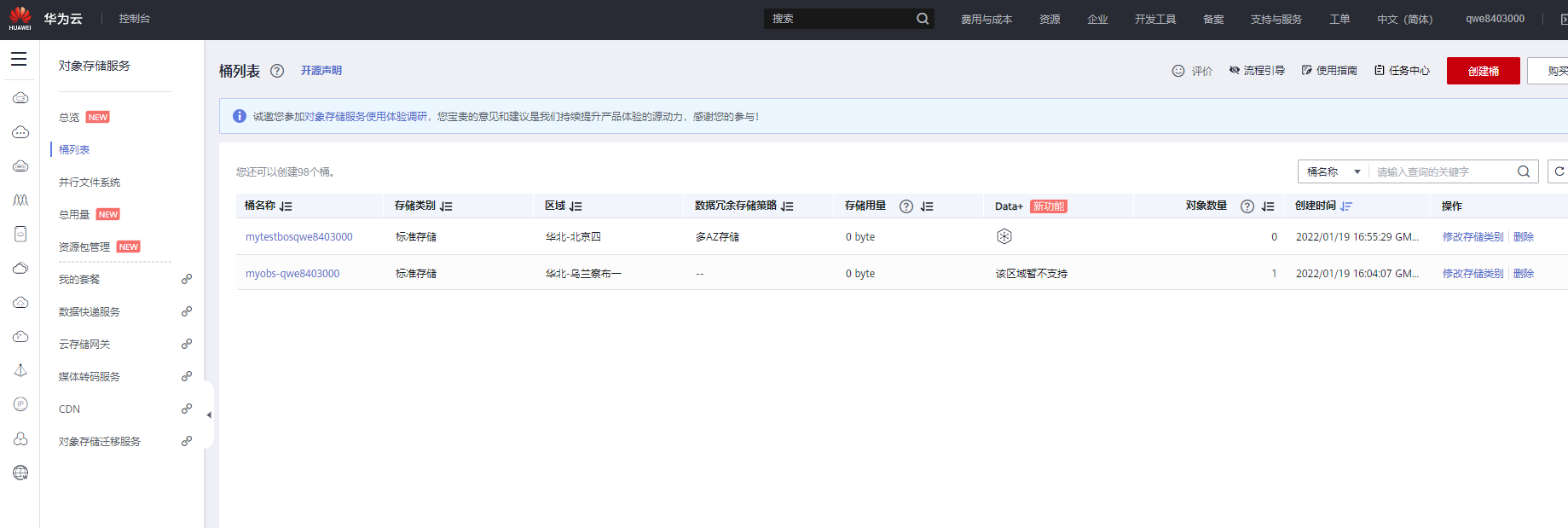Open the globe icon in the left rail
Viewport: 1568px width, 528px height.
point(20,473)
